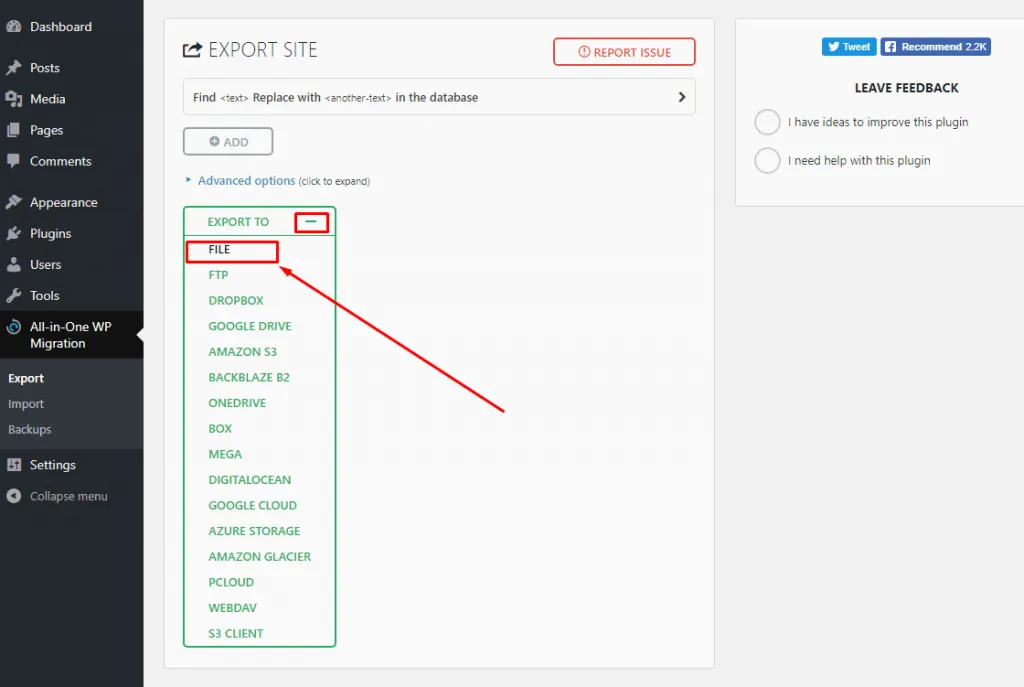The image size is (1024, 687).
Task: Choose BACKBLAZE B2 export option
Action: [249, 377]
